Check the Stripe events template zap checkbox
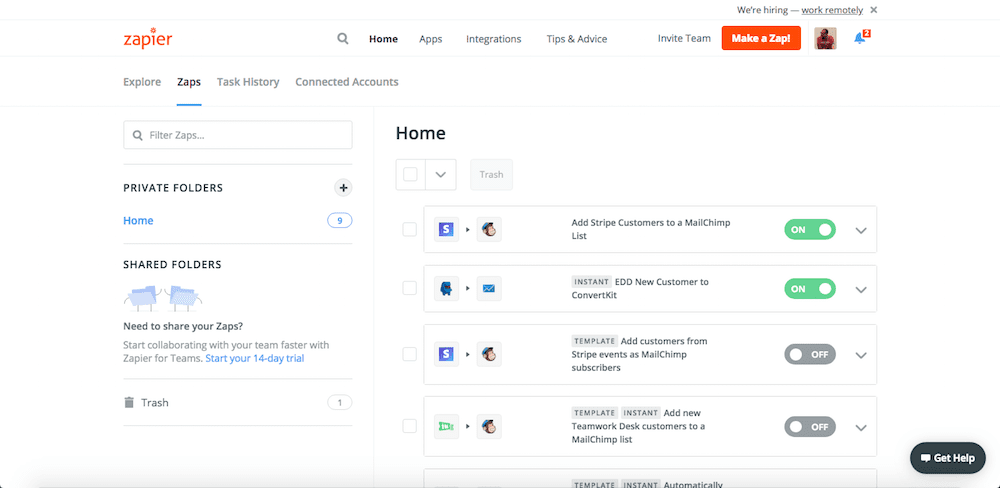Screen dimensions: 1000x488 tap(409, 354)
